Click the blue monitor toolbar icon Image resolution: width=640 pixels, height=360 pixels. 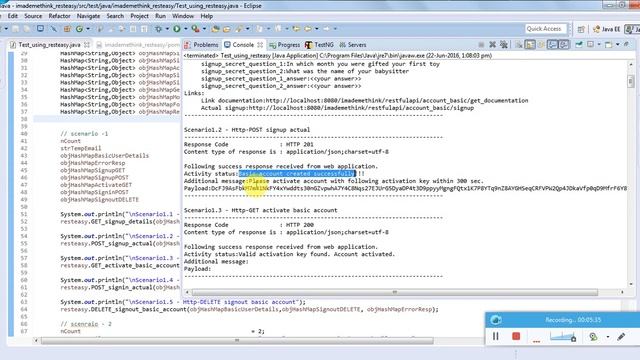[x=40, y=29]
